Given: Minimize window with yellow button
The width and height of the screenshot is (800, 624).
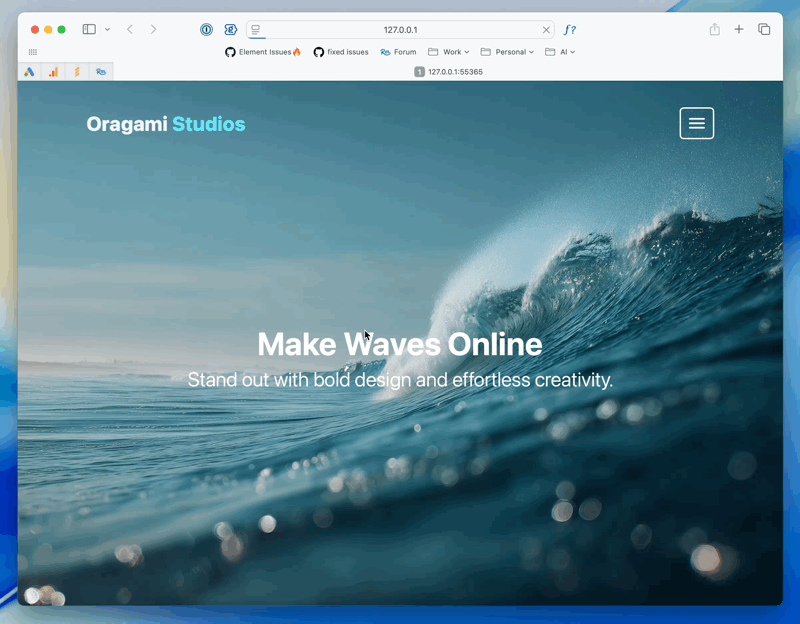Looking at the screenshot, I should click(48, 30).
